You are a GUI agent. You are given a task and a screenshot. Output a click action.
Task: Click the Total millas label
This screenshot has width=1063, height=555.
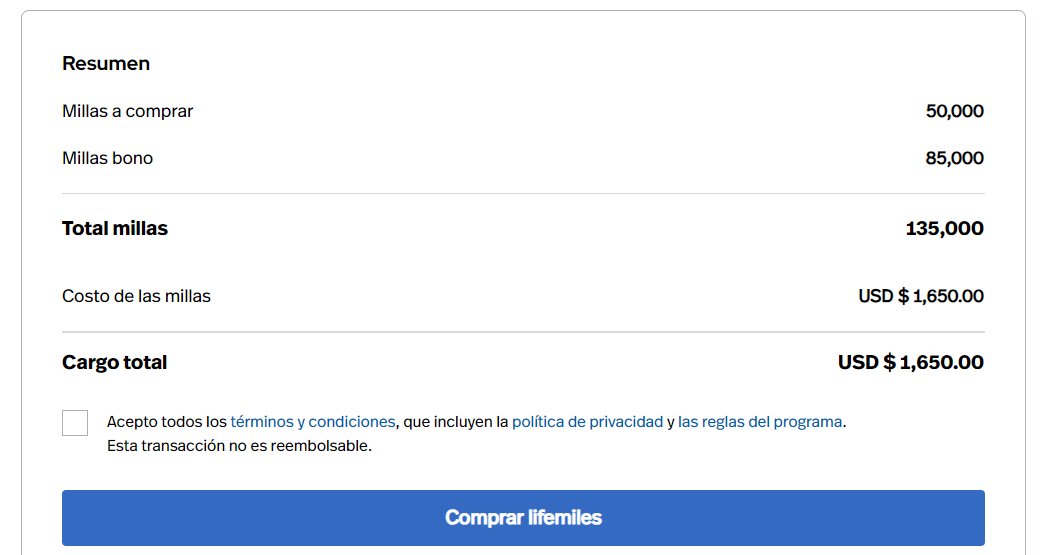coord(115,228)
